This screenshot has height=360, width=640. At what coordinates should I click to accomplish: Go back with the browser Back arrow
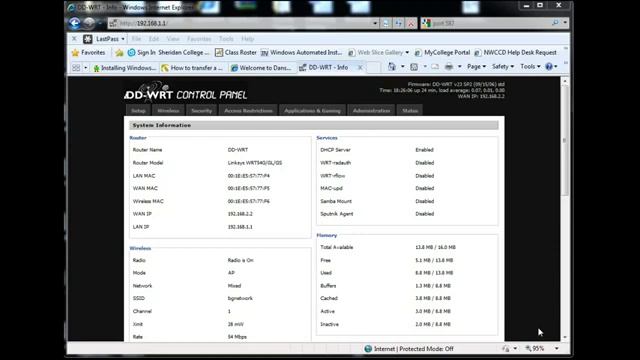pyautogui.click(x=74, y=23)
